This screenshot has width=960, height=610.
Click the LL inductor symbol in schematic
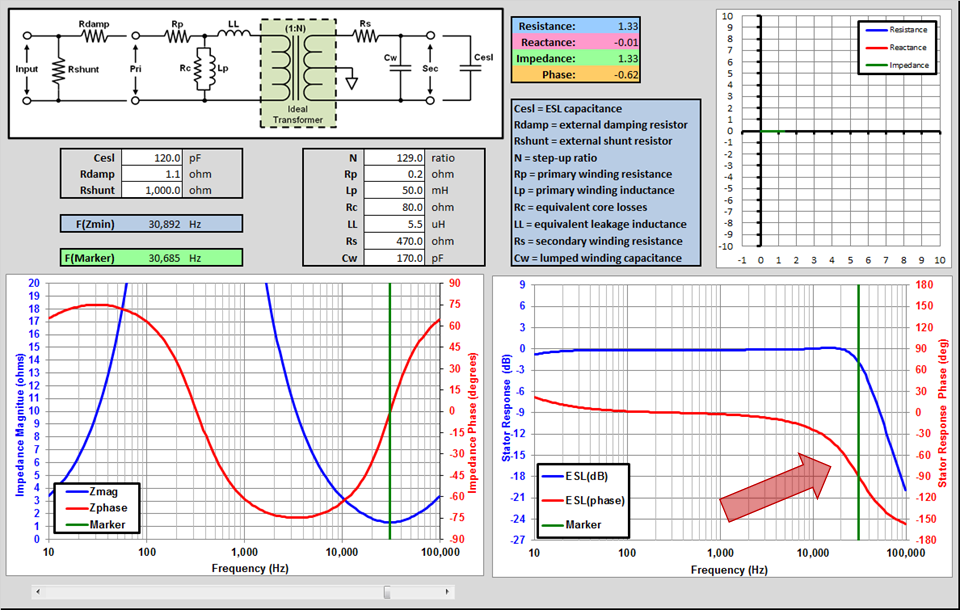tap(234, 33)
